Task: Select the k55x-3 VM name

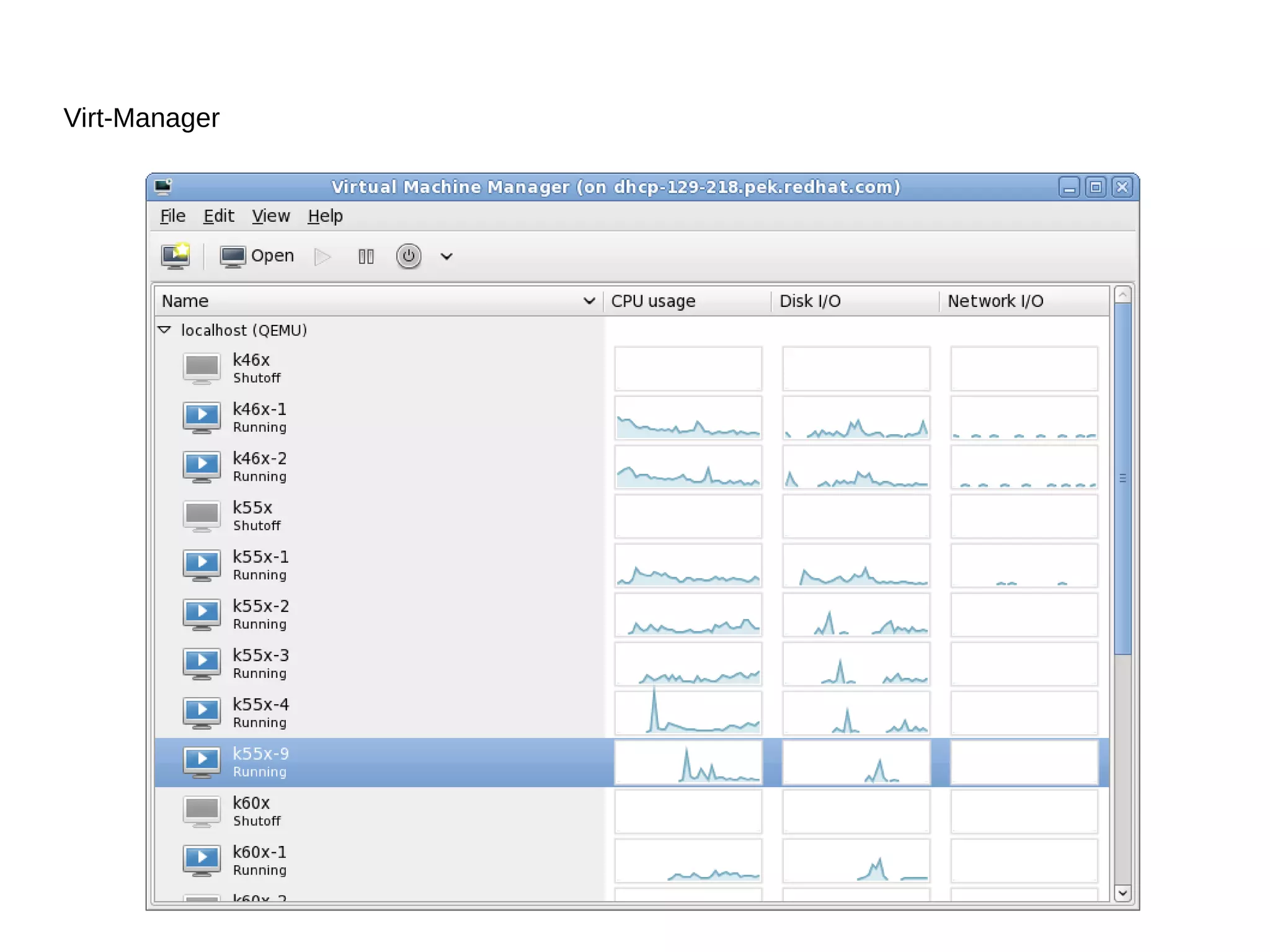Action: [261, 656]
